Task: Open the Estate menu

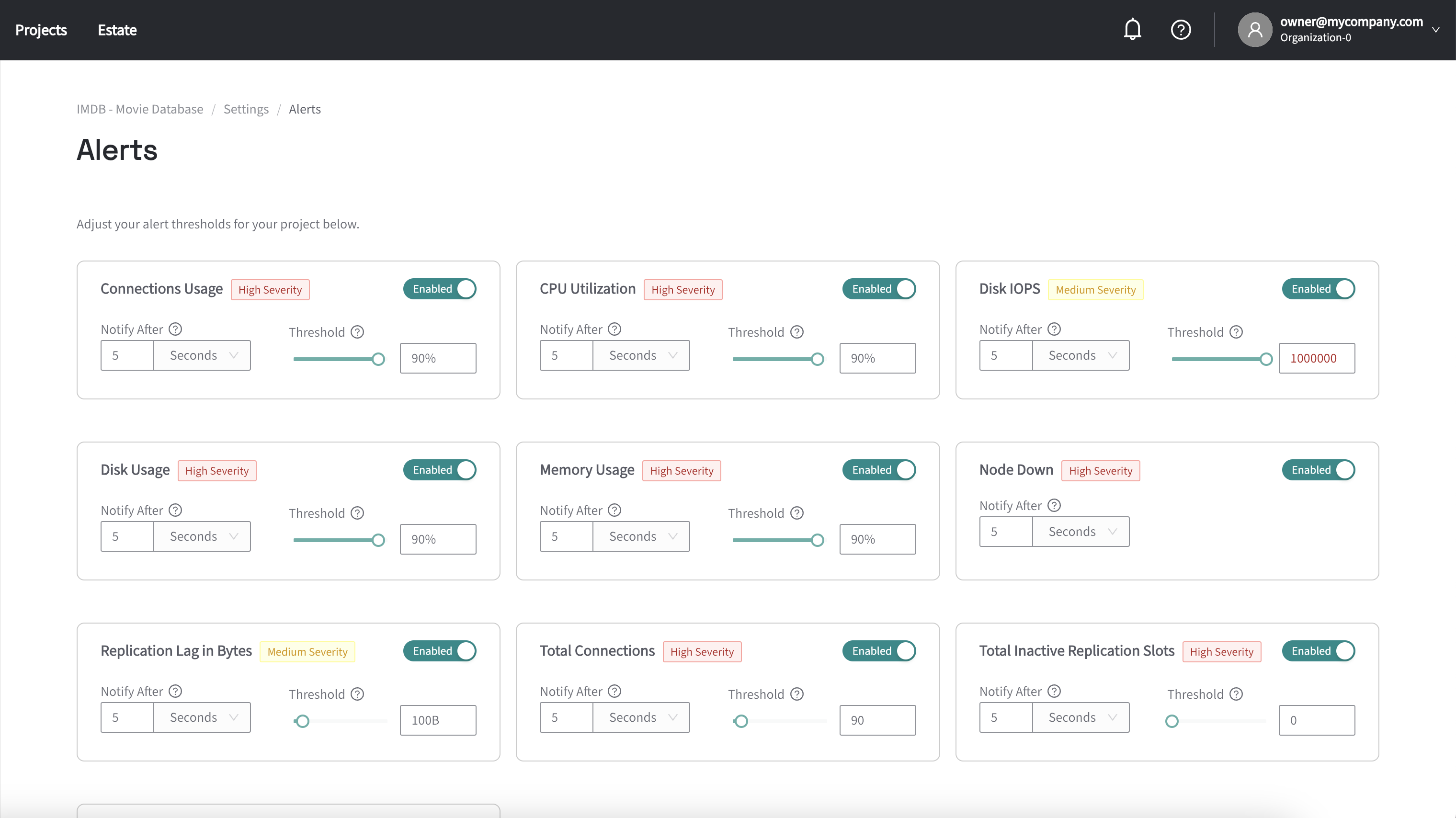Action: (117, 30)
